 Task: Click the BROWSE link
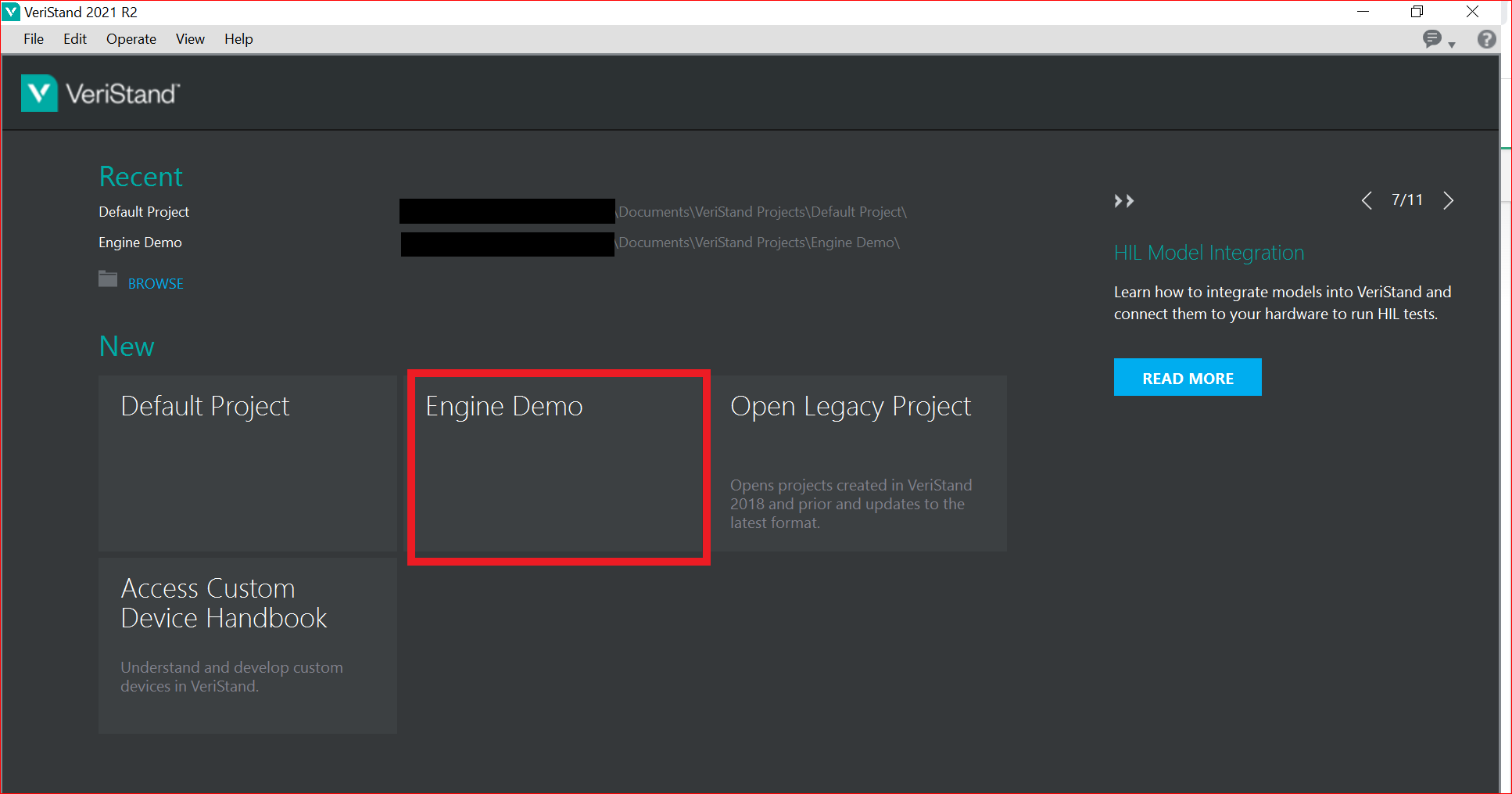156,284
